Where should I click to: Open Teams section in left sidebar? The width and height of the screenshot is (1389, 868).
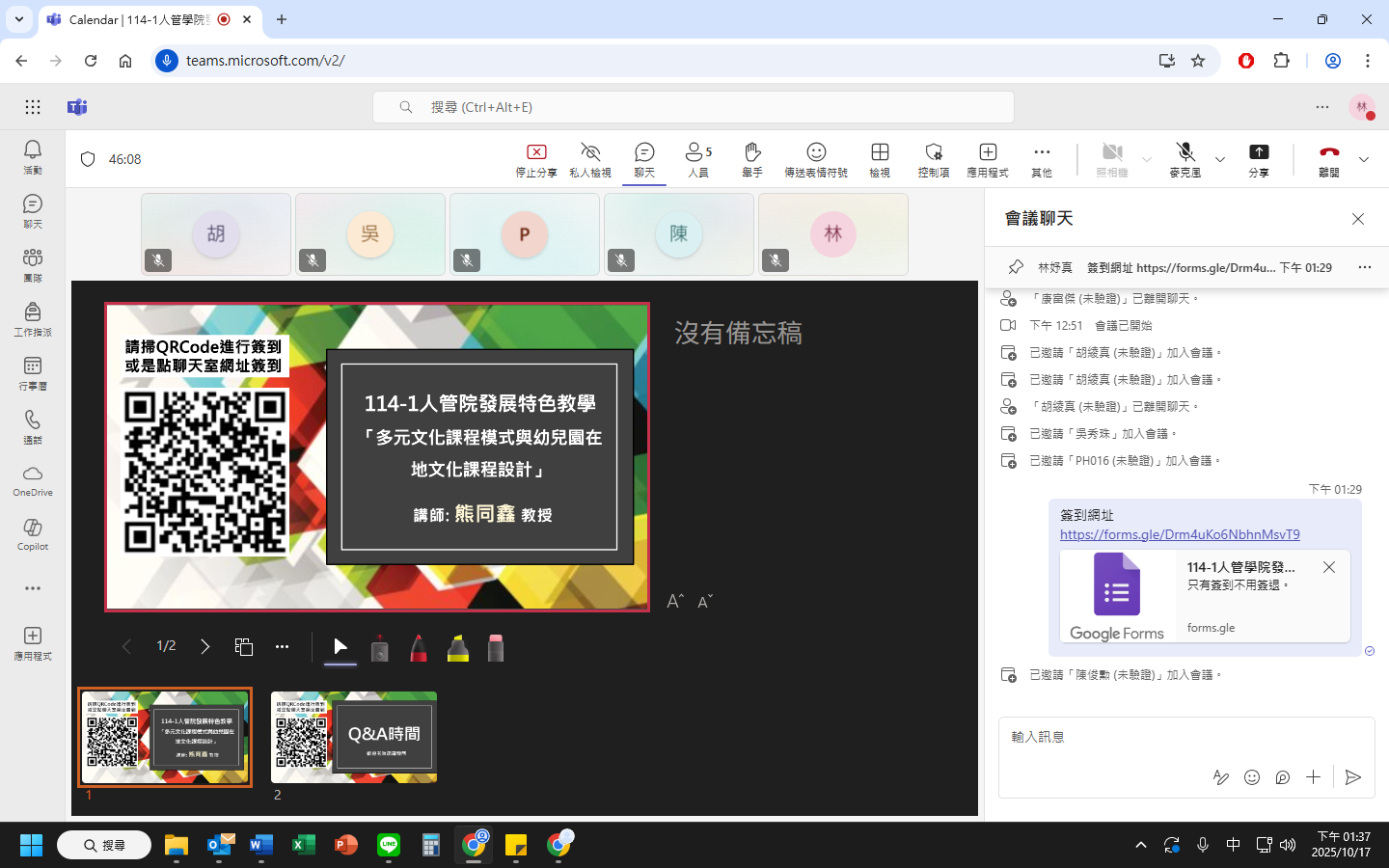pyautogui.click(x=33, y=263)
